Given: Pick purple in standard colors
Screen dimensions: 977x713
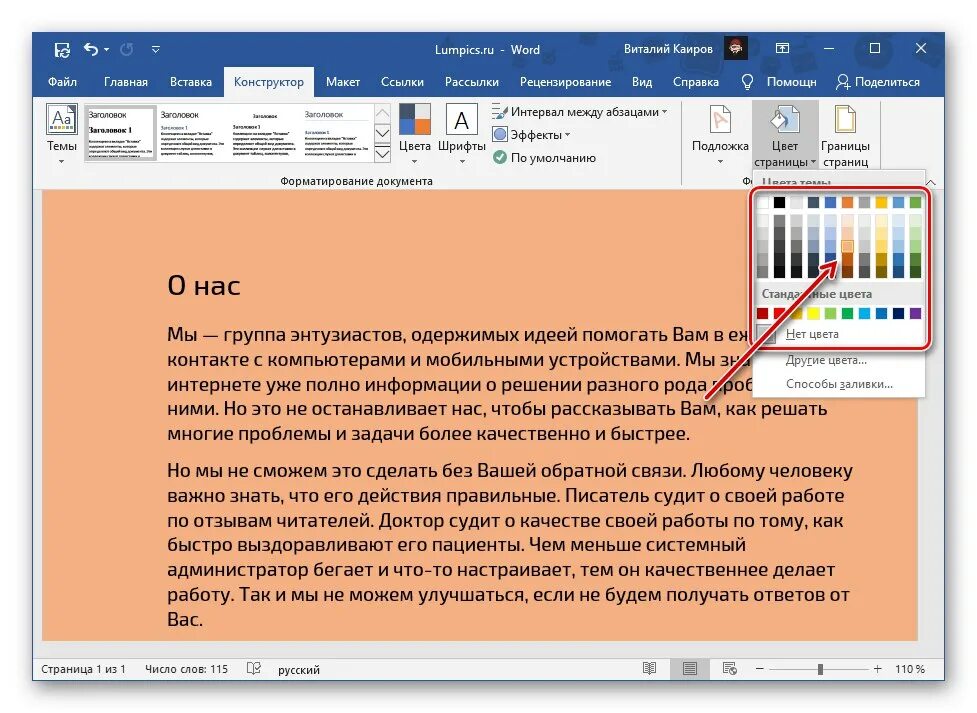Looking at the screenshot, I should click(x=915, y=313).
